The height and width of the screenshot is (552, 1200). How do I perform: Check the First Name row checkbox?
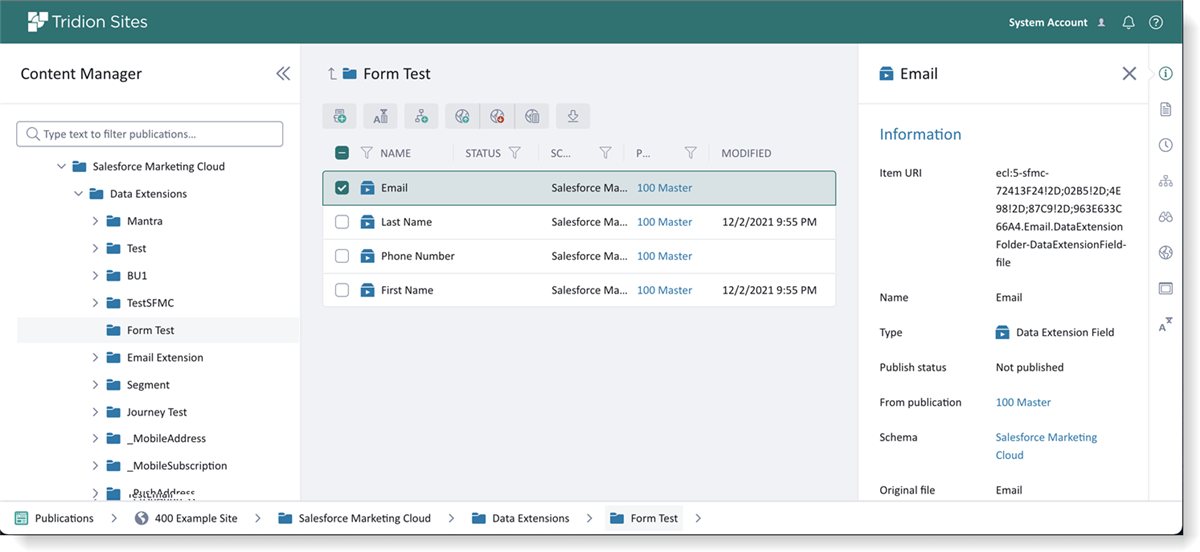(341, 290)
